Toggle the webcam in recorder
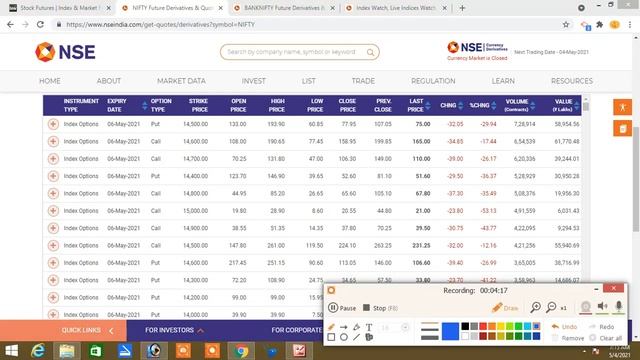The image size is (640, 360). [x=586, y=307]
